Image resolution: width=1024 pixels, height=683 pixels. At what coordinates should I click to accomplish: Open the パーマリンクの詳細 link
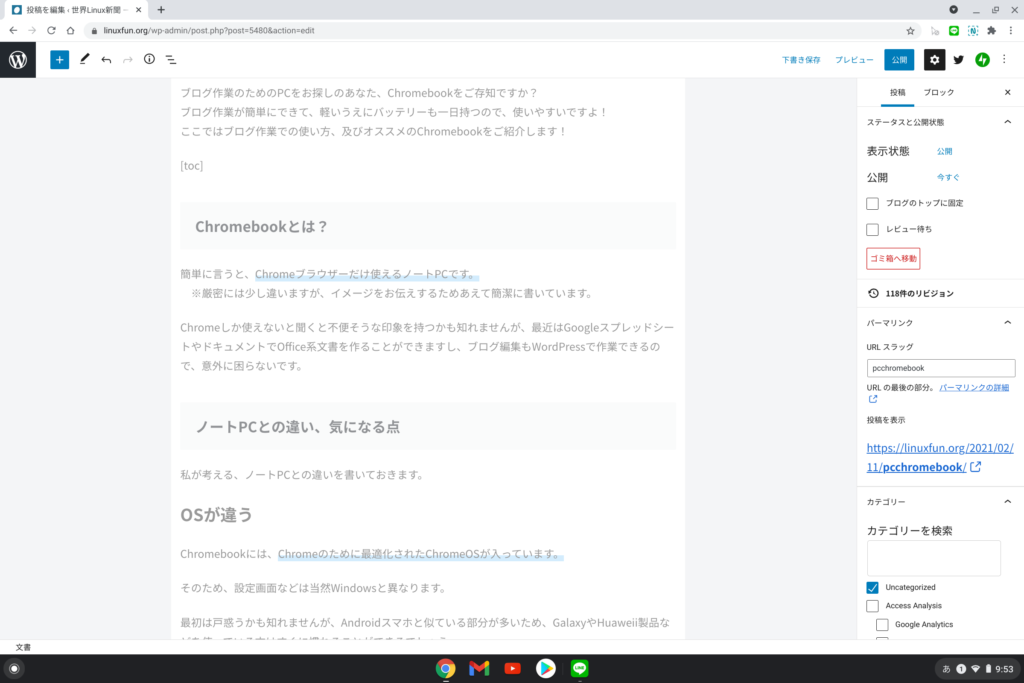click(974, 387)
